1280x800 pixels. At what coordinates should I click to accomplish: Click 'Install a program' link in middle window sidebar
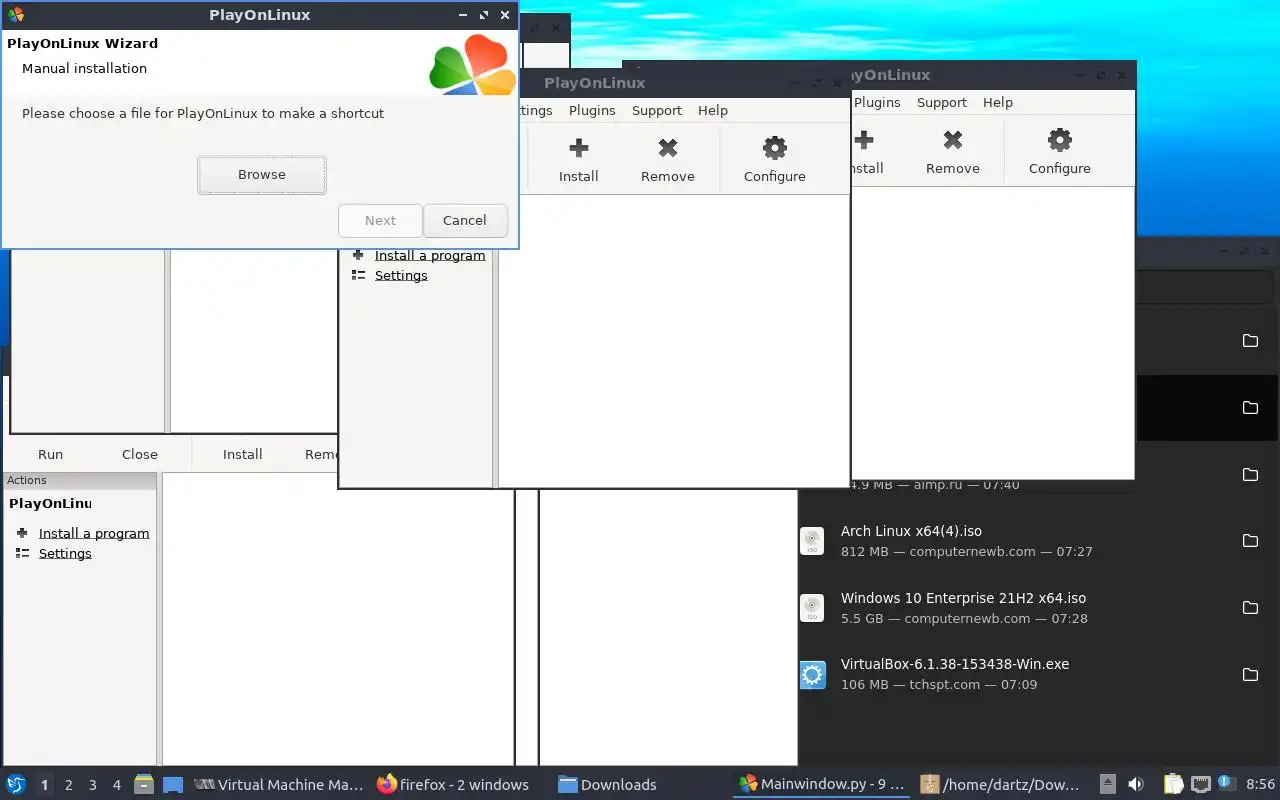click(x=430, y=256)
